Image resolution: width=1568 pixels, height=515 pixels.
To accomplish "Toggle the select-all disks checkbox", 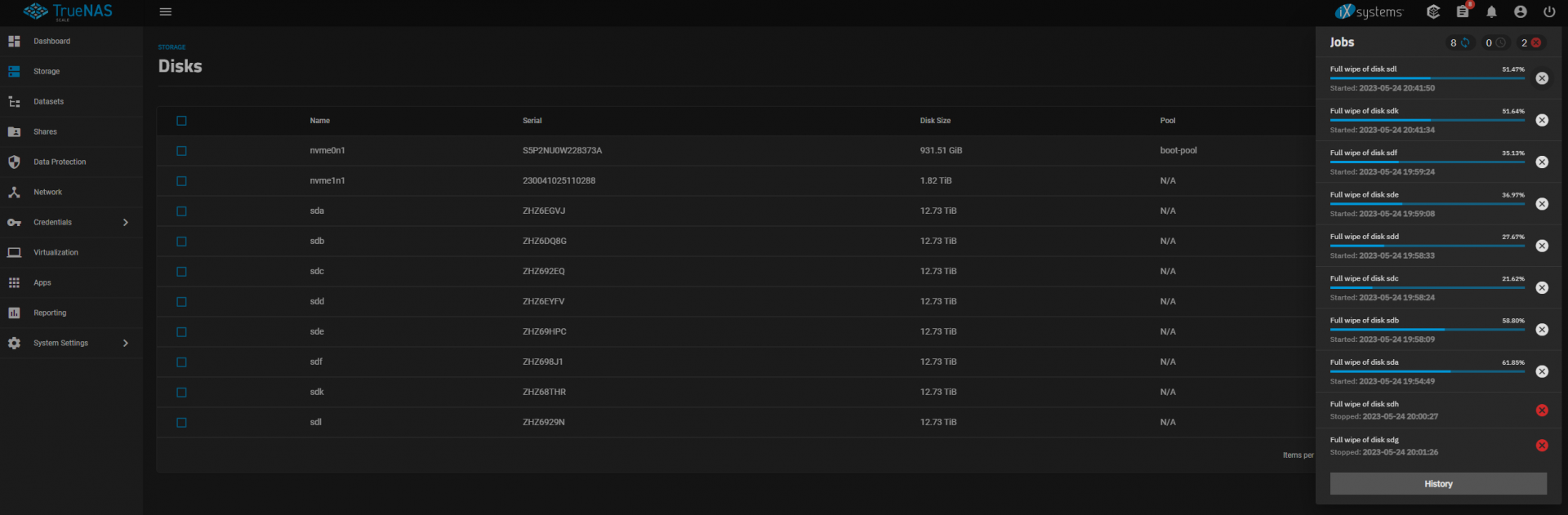I will pos(181,121).
